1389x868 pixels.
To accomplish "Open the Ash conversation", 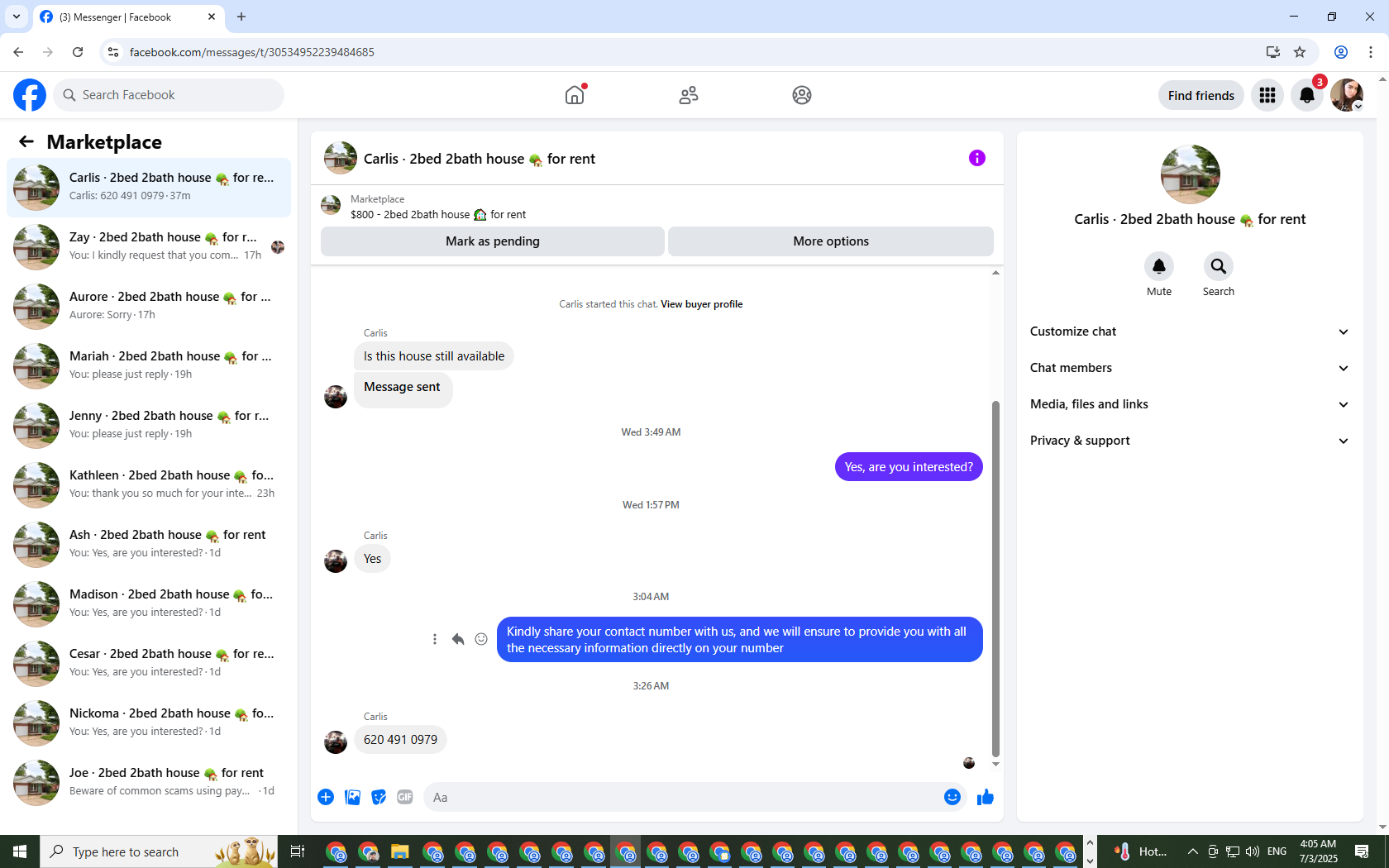I will tap(149, 544).
